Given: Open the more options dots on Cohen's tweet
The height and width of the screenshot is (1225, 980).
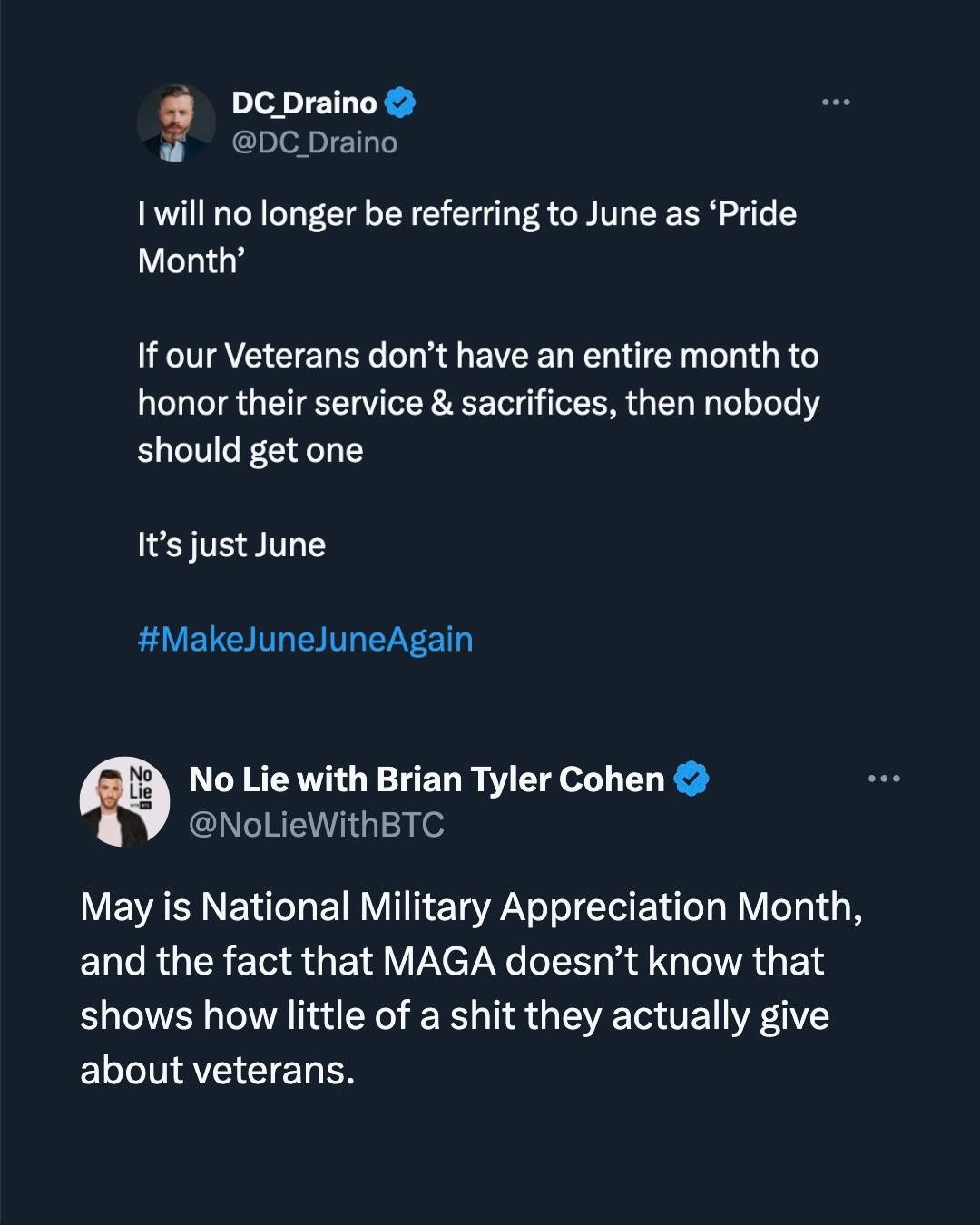Looking at the screenshot, I should tap(883, 778).
